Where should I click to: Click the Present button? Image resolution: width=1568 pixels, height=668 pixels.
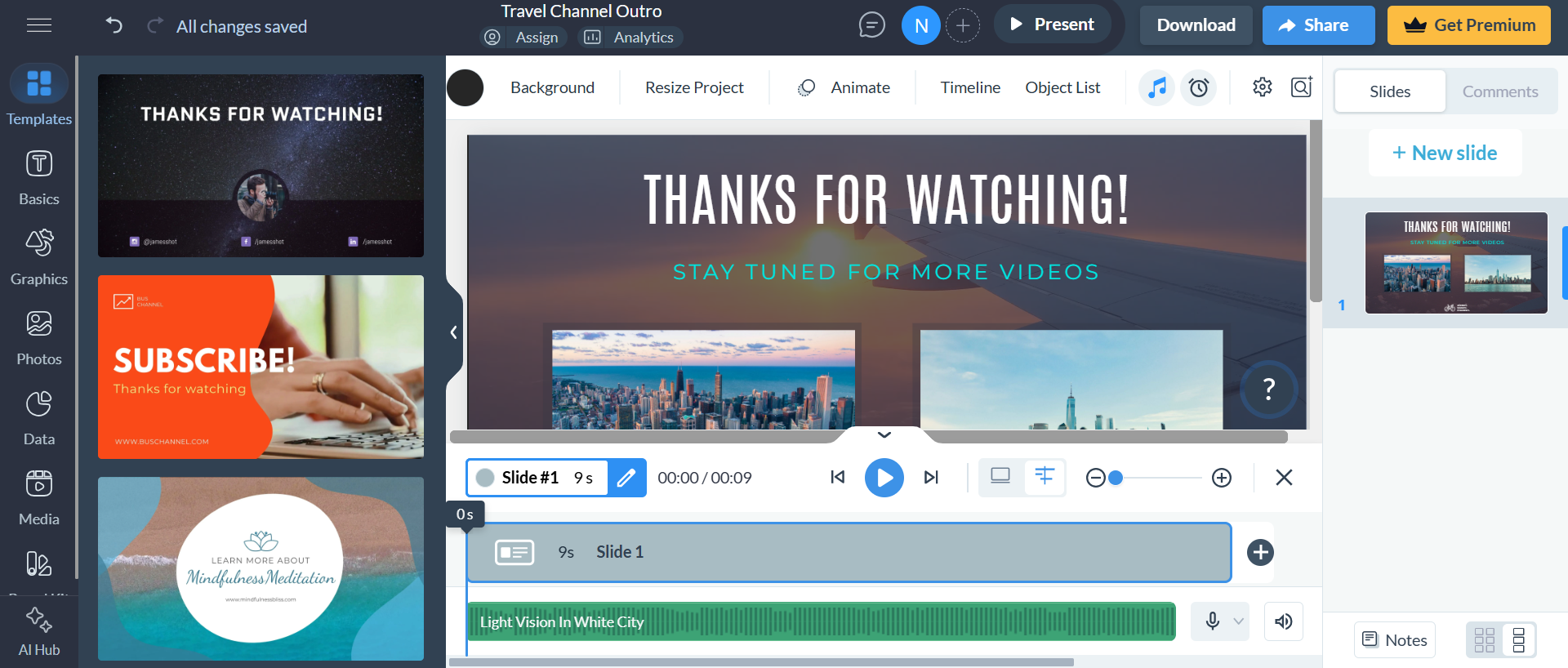point(1052,24)
